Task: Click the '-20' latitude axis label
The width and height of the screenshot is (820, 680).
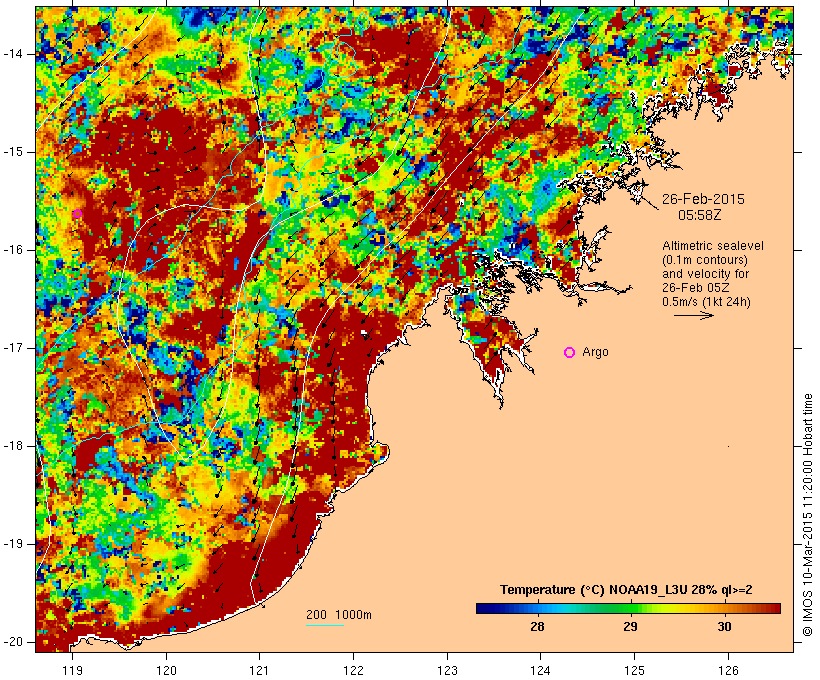Action: click(13, 642)
